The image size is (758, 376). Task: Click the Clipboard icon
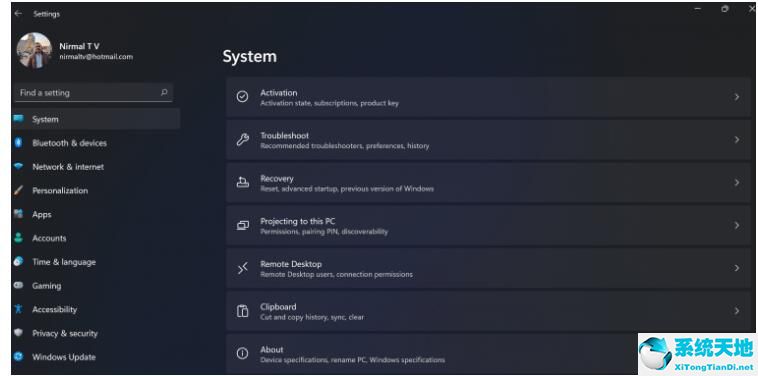242,311
